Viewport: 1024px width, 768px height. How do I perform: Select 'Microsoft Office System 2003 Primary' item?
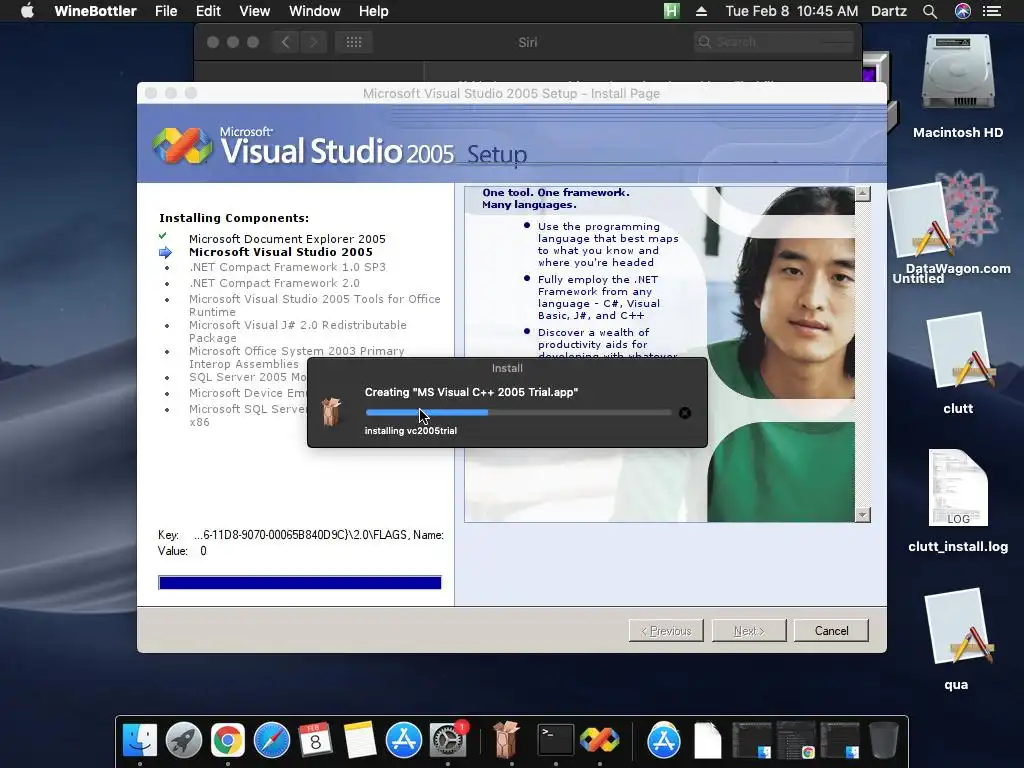[x=296, y=357]
